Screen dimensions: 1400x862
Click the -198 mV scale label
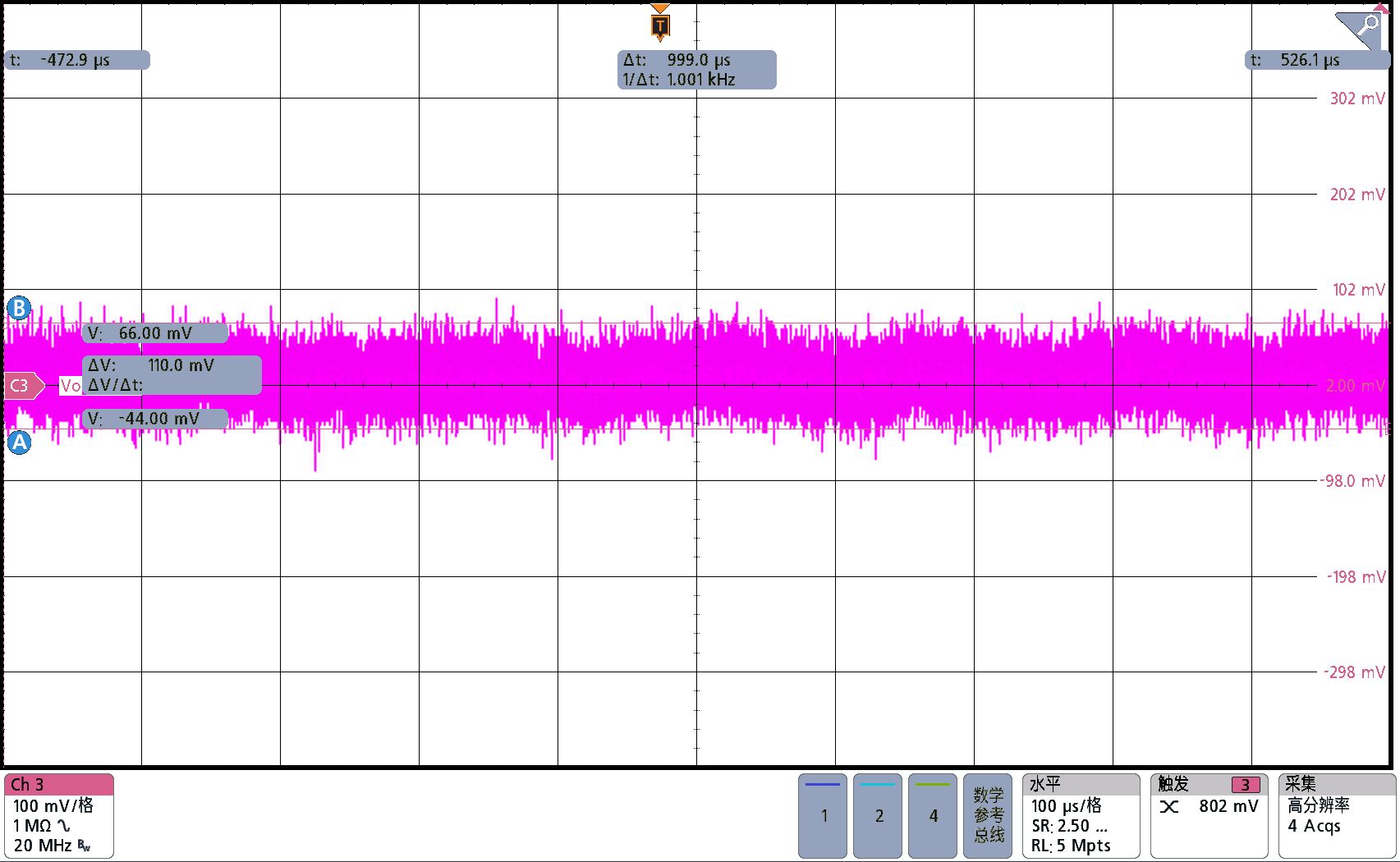[x=1356, y=577]
